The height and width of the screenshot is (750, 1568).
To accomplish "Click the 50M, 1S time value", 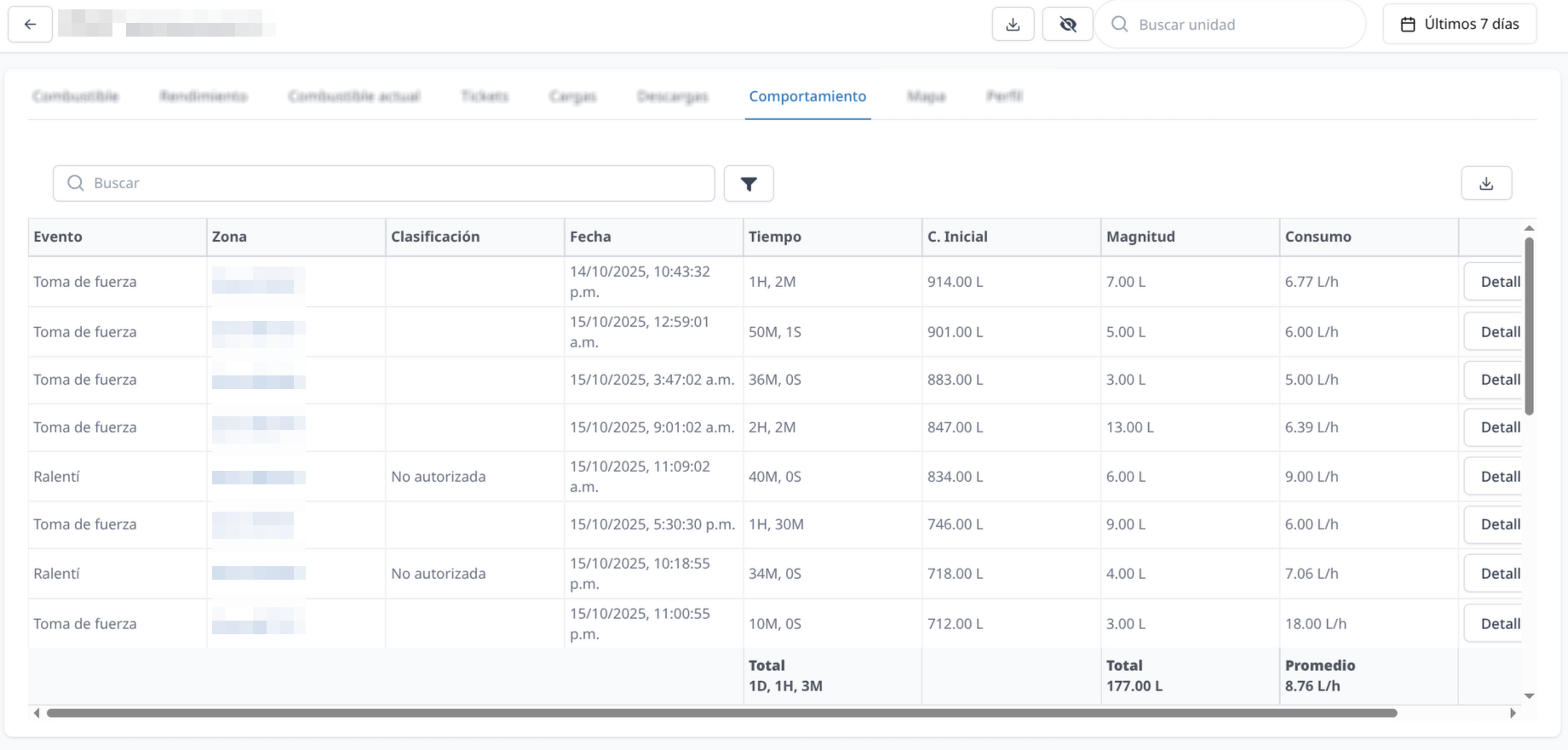I will click(775, 332).
